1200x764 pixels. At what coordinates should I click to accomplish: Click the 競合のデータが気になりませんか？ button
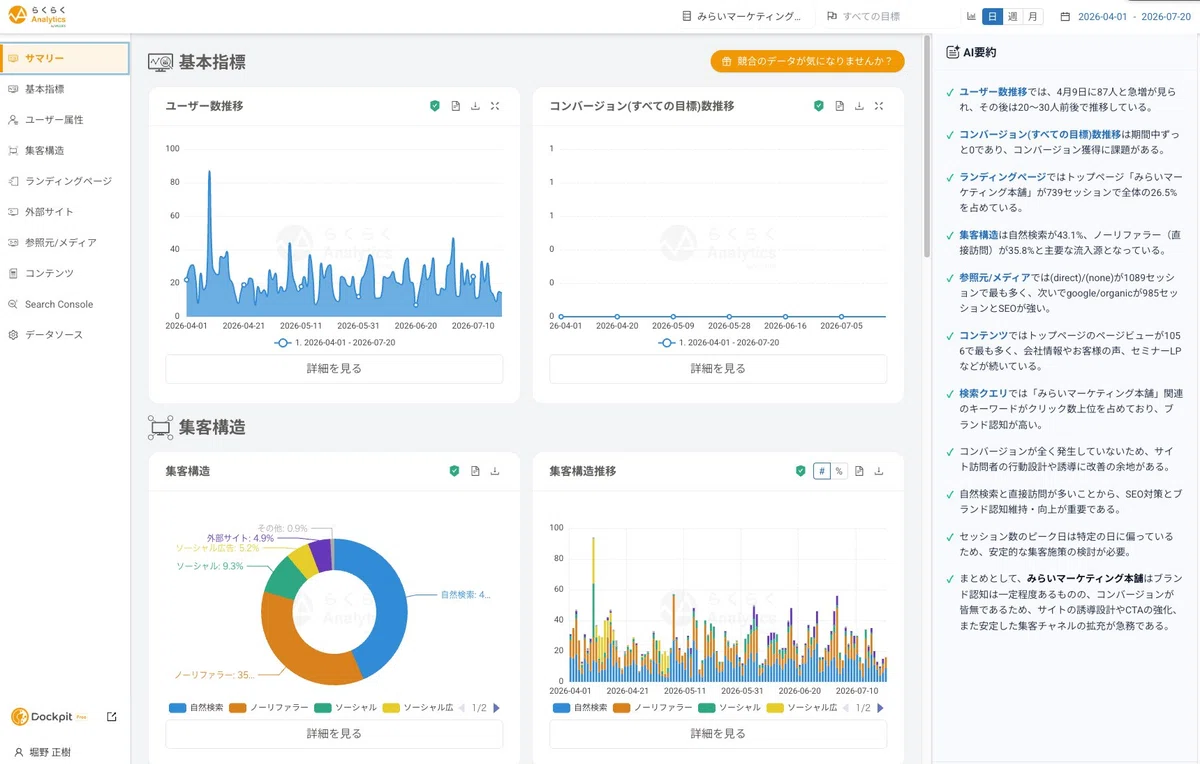click(x=807, y=61)
